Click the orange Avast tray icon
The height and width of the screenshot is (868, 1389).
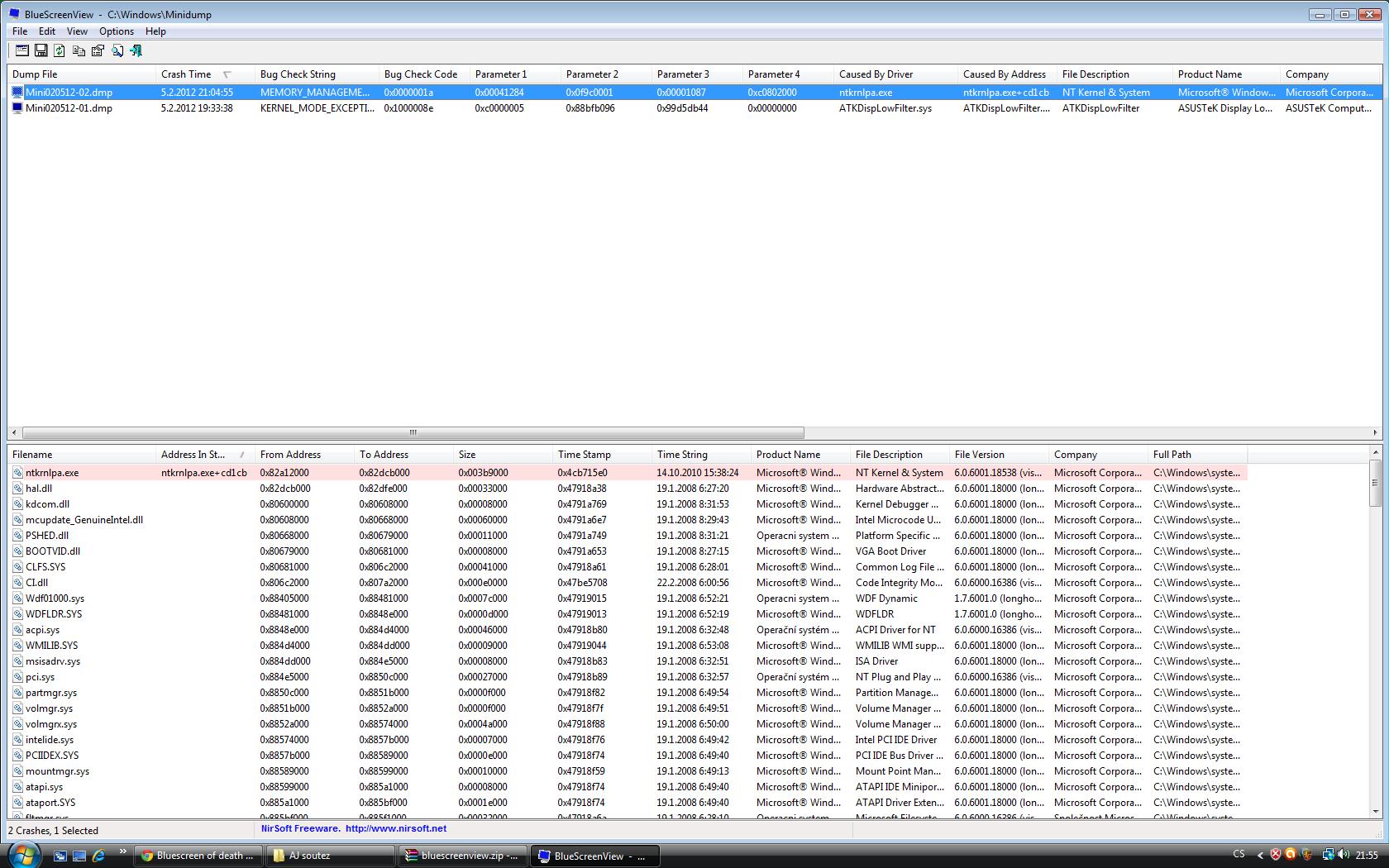(1291, 855)
